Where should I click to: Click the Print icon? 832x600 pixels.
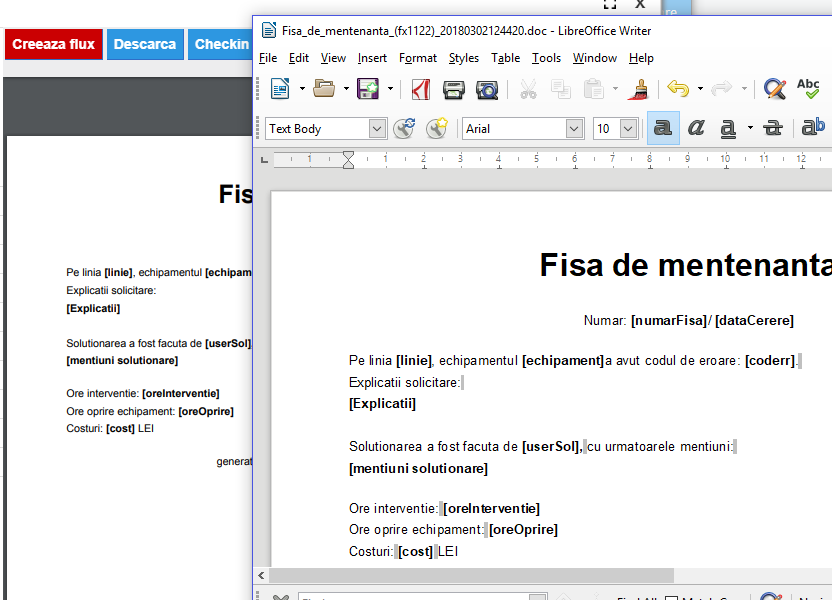pyautogui.click(x=454, y=89)
